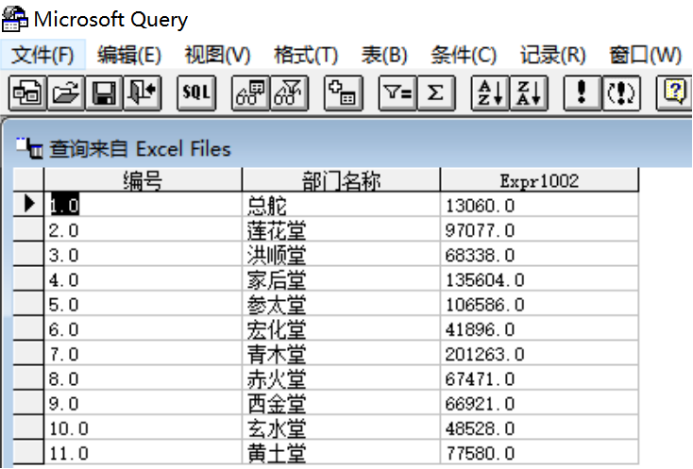Click the row selector with arrow for row 1.0
This screenshot has height=469, width=693.
28,204
